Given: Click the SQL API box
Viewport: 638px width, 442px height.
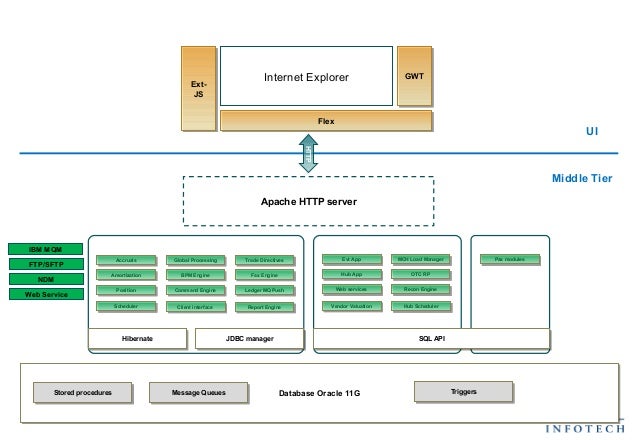Looking at the screenshot, I should click(432, 338).
